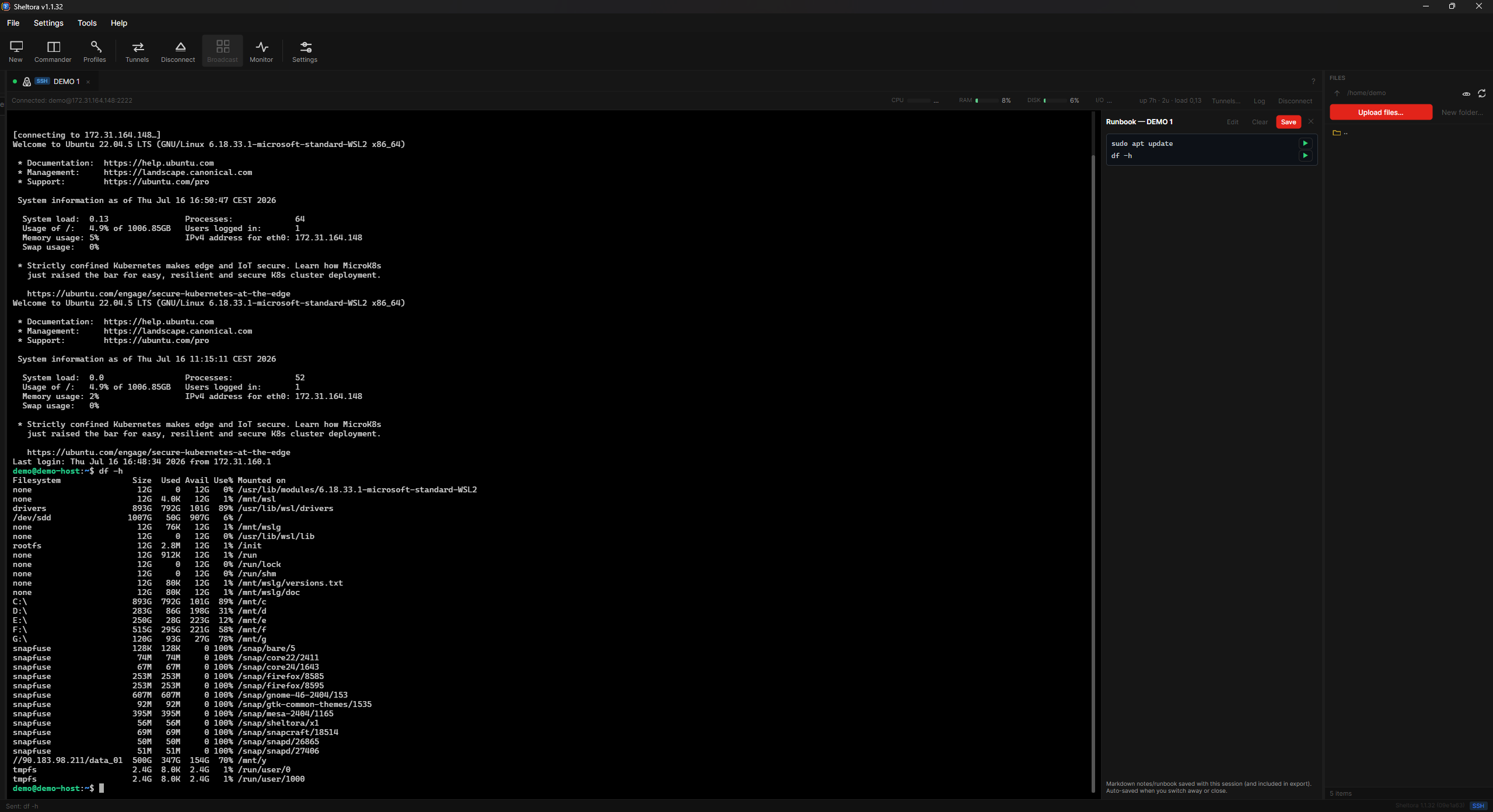The height and width of the screenshot is (812, 1493).
Task: Open the parent folder '..' entry
Action: tap(1341, 132)
